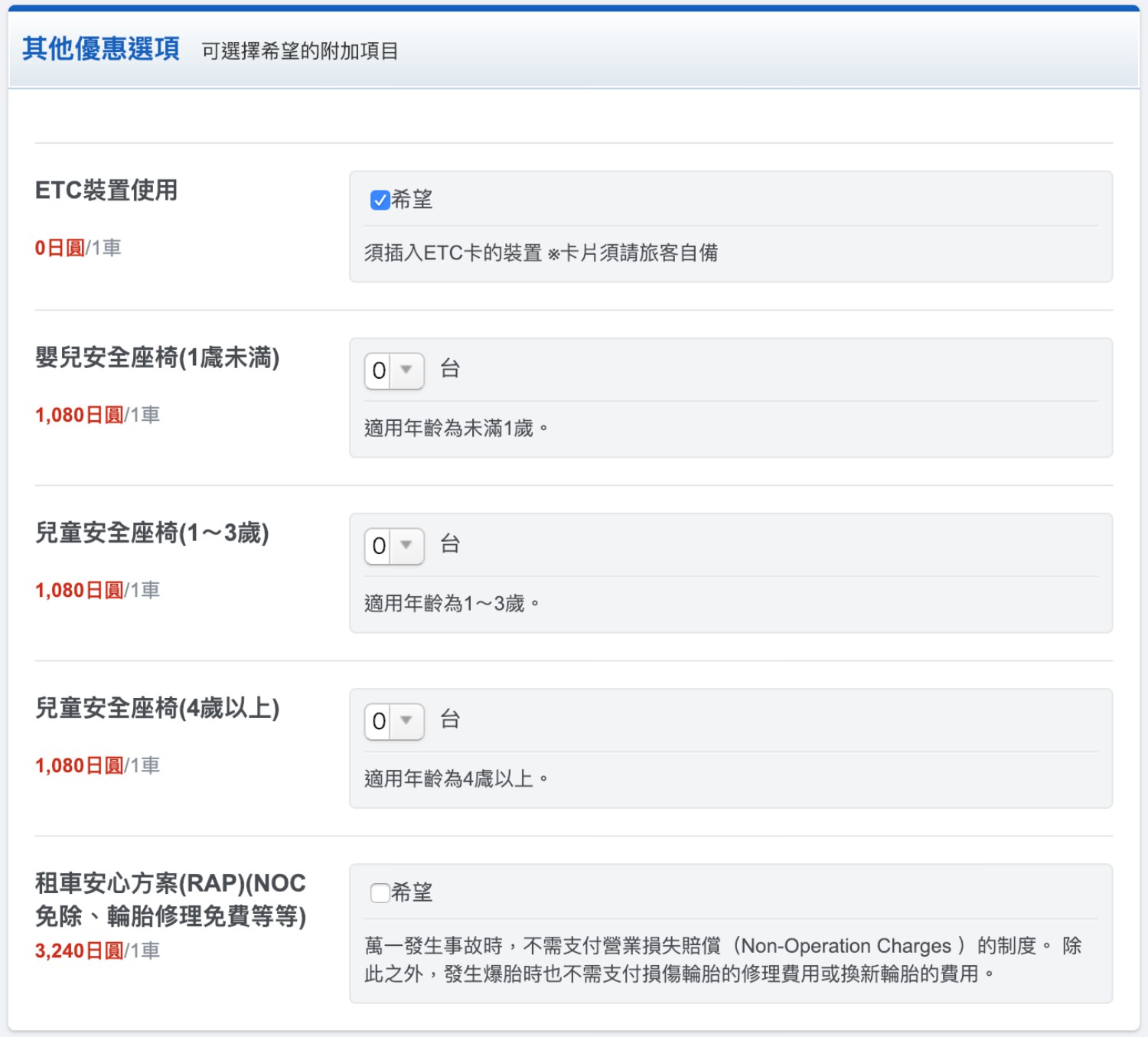Open the 嬰兒安全座椅(1歲未滿) quantity dropdown
Viewport: 1148px width, 1037px height.
[x=394, y=371]
